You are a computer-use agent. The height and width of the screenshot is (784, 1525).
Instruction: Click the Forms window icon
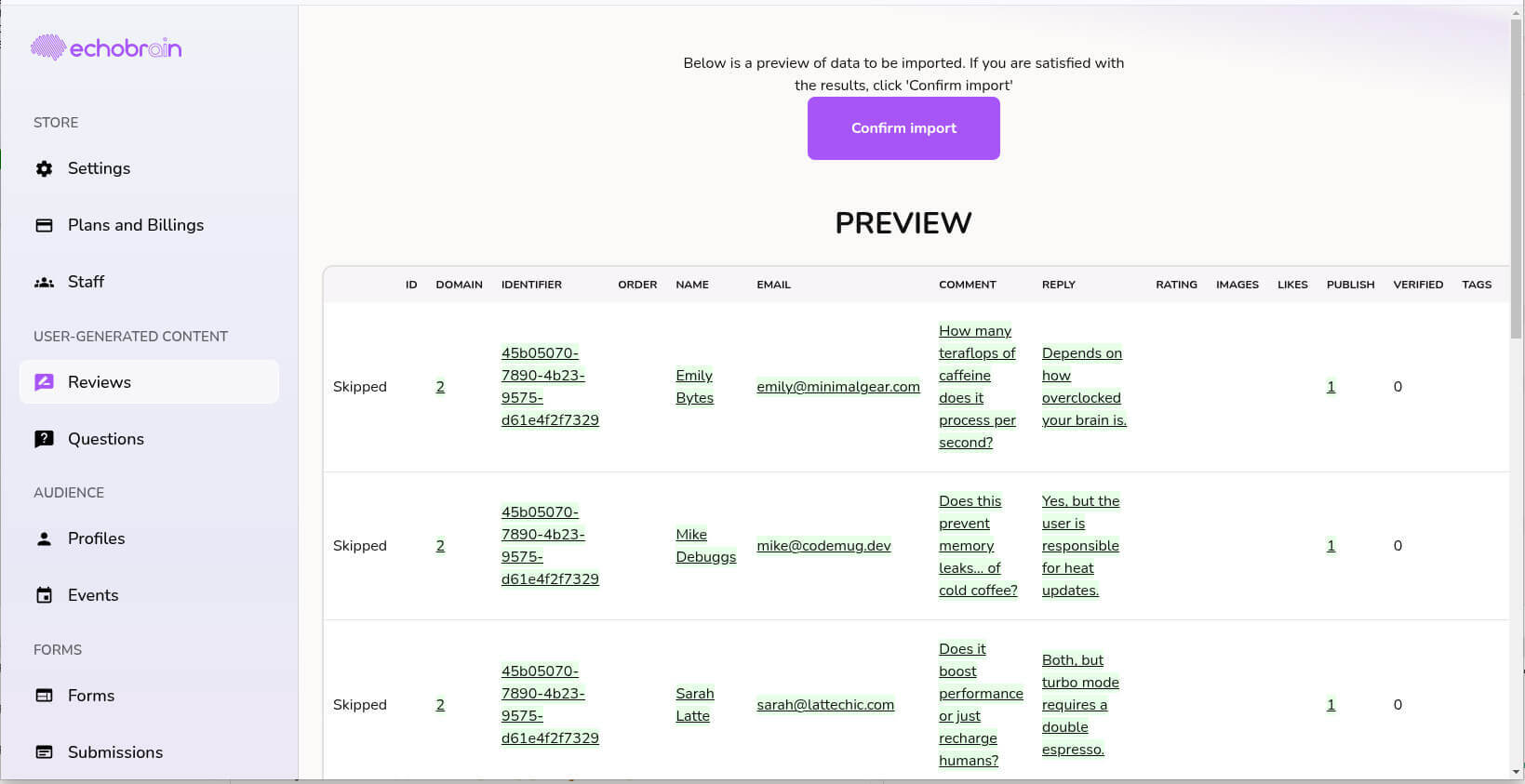[44, 696]
